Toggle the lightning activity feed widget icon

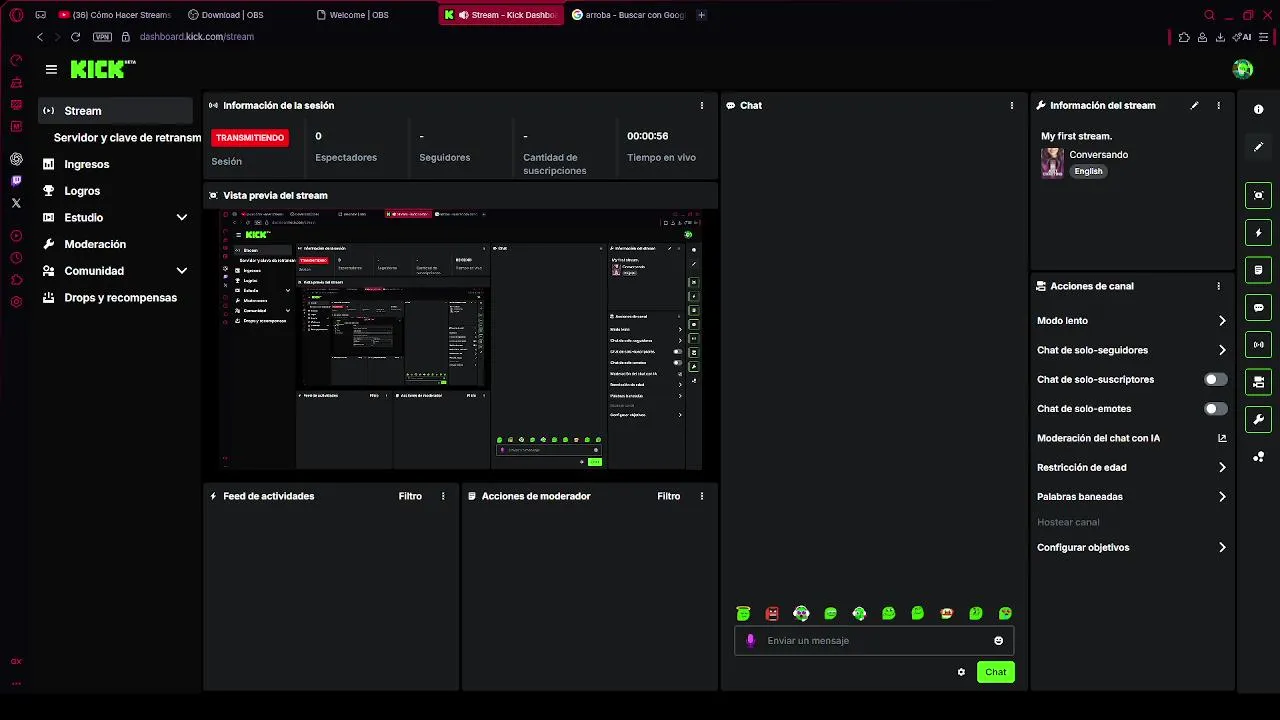click(1259, 233)
